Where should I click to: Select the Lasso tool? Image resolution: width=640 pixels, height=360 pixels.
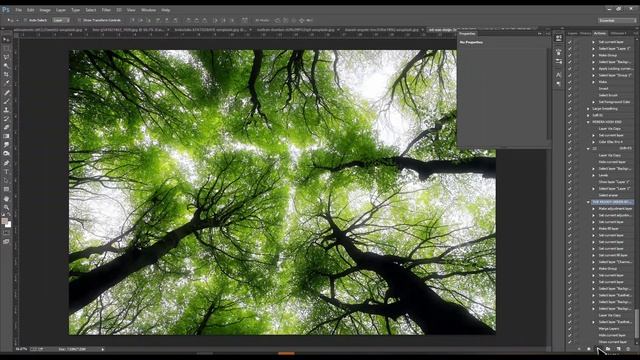click(x=6, y=57)
